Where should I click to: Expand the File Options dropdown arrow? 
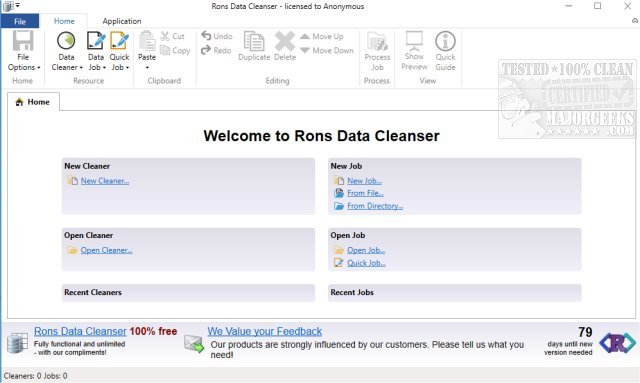click(x=39, y=68)
